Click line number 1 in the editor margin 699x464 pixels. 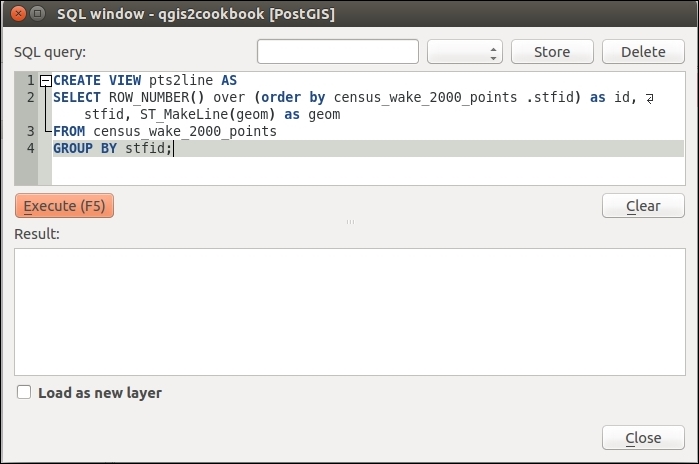tap(31, 80)
